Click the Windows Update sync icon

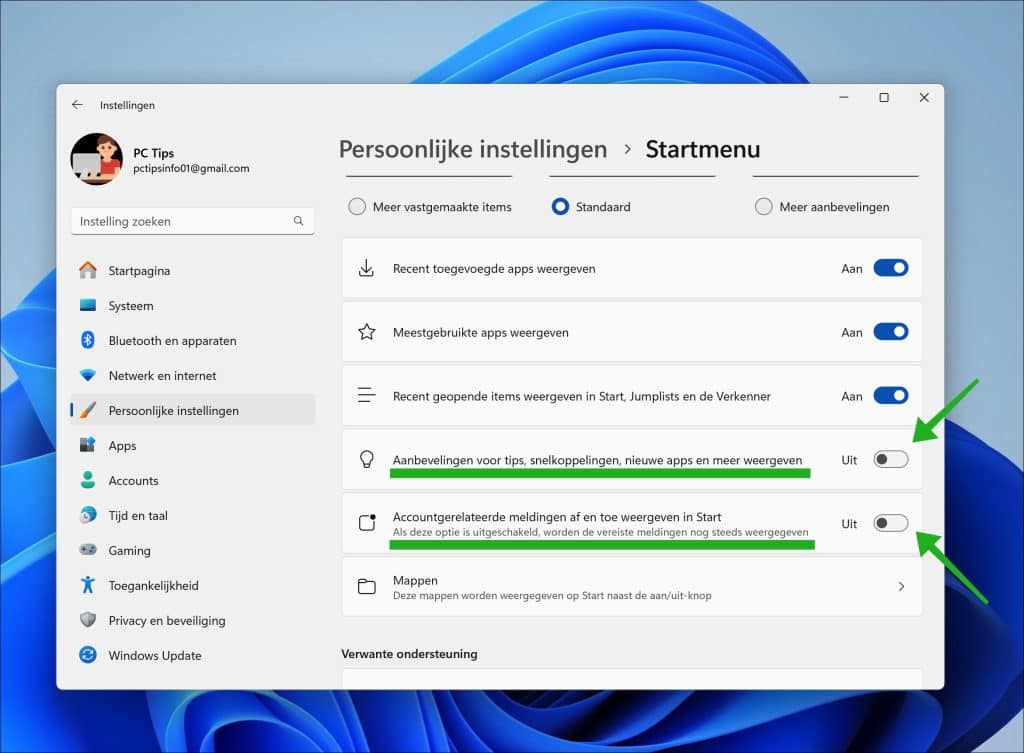pos(88,655)
